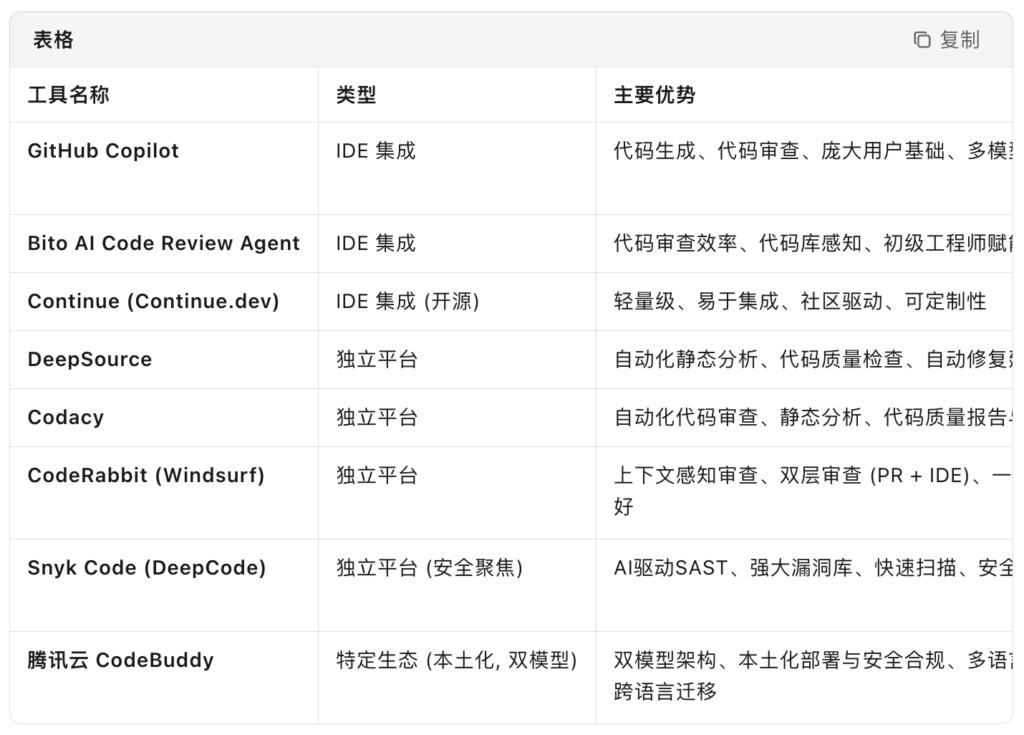This screenshot has height=735, width=1024.
Task: Click the 复制 button label
Action: (x=959, y=40)
